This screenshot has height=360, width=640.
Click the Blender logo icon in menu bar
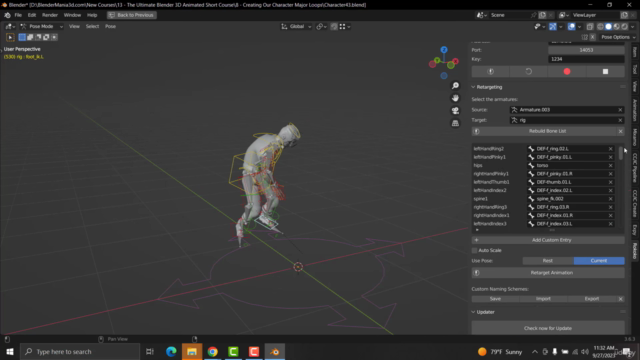pos(7,15)
